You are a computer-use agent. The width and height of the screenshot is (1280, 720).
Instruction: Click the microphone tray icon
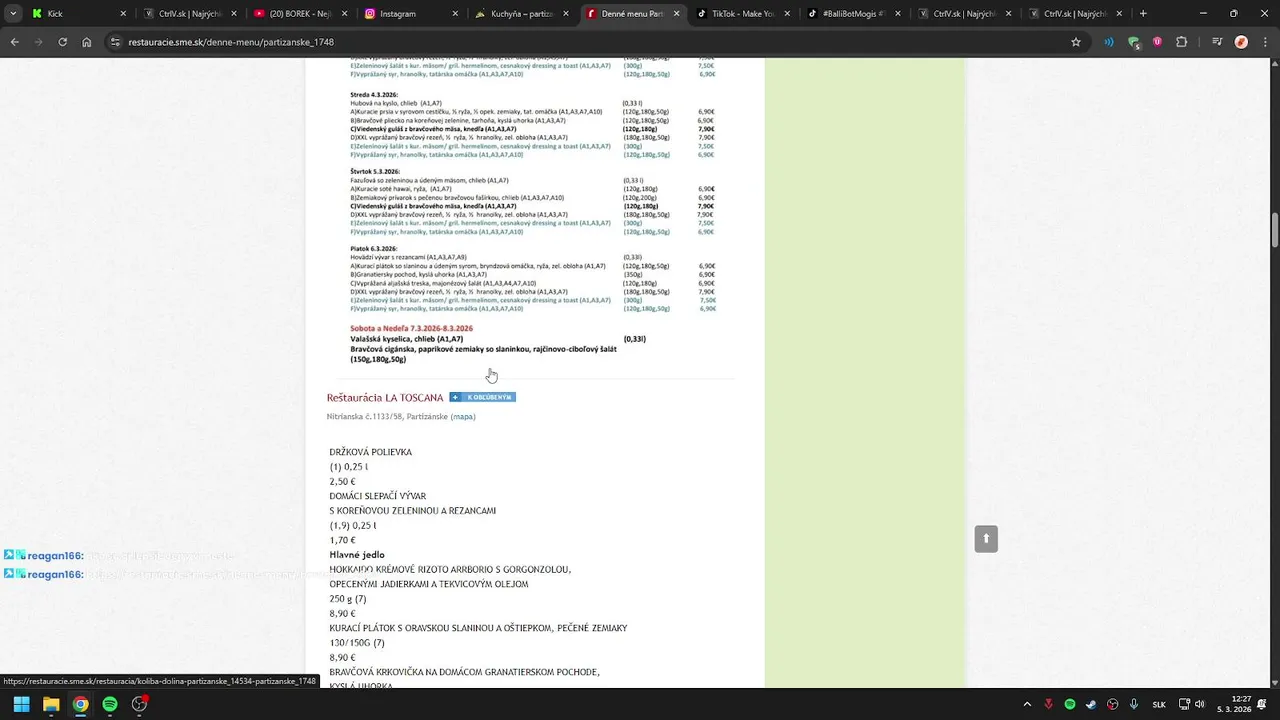click(x=1134, y=704)
